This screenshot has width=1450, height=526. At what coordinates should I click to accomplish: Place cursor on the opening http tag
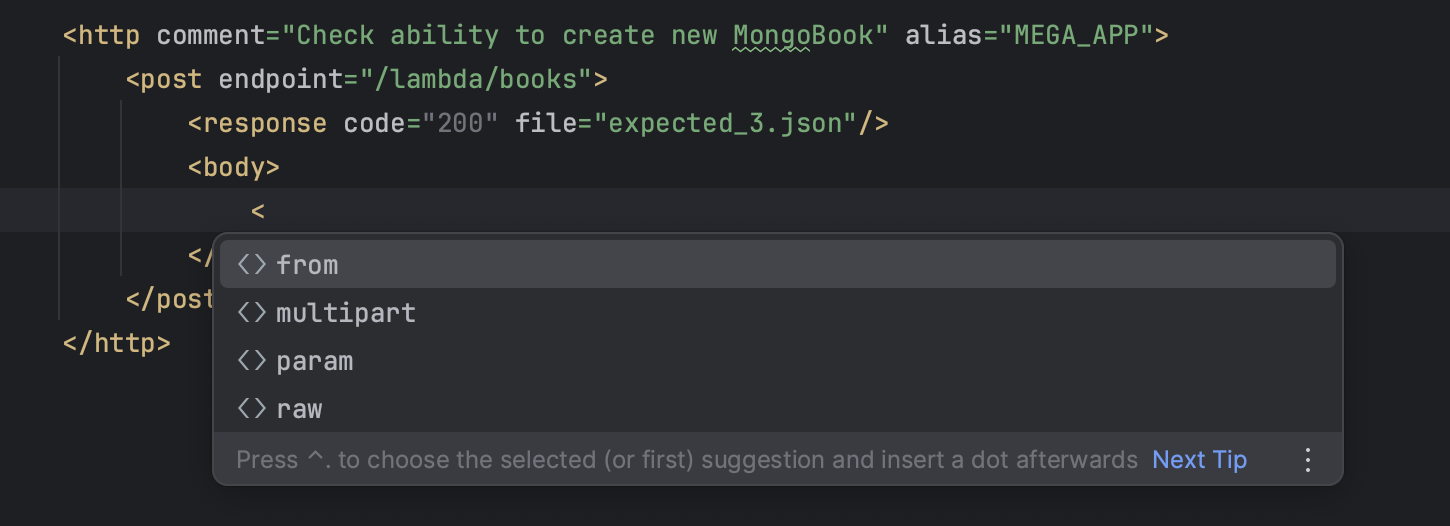click(x=102, y=36)
